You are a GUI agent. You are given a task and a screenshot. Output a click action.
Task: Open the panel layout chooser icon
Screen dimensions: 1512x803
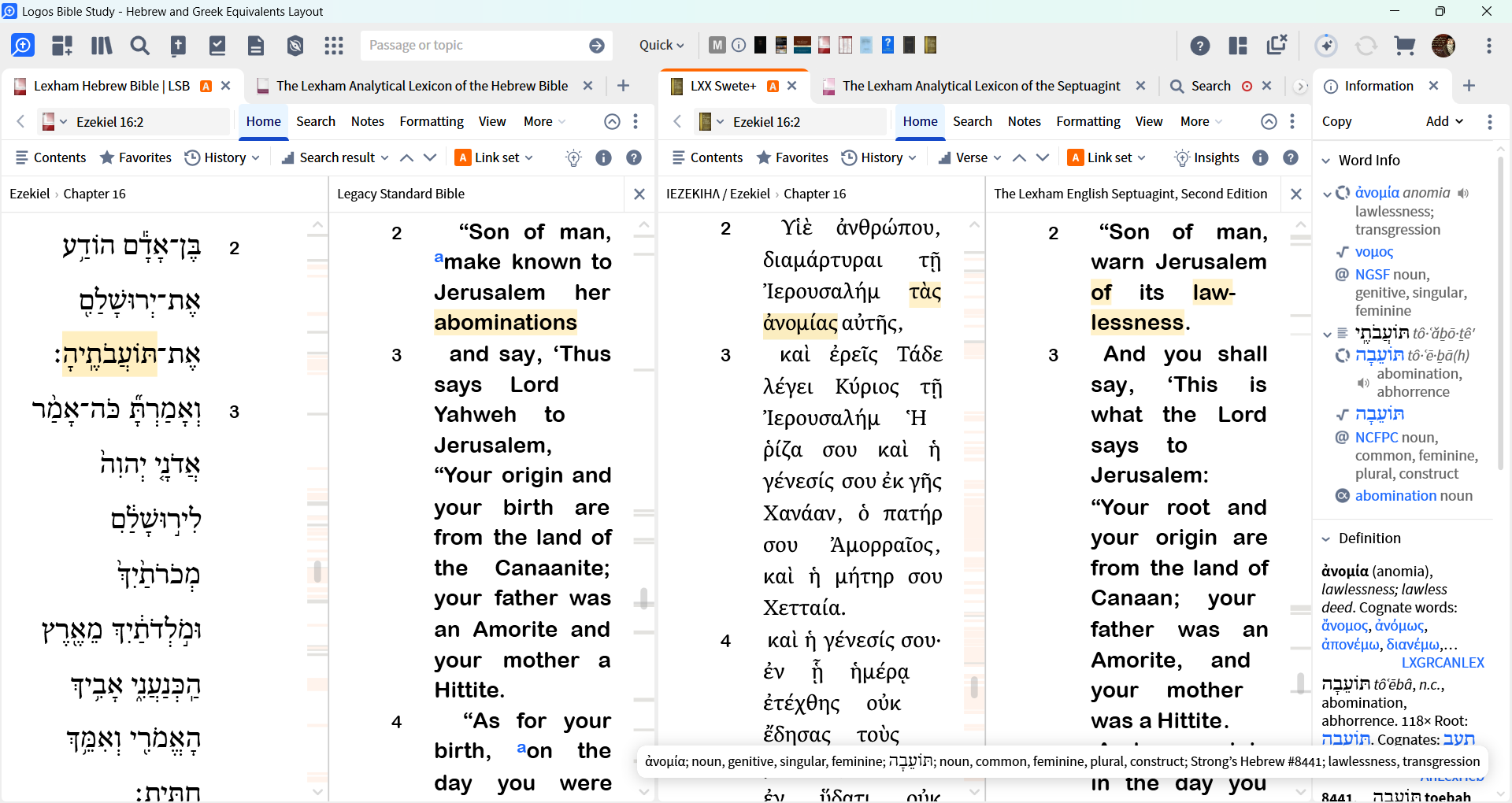(1238, 46)
